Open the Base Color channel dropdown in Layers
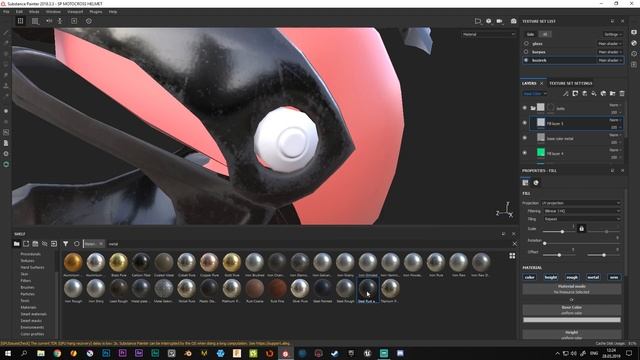 (x=535, y=93)
